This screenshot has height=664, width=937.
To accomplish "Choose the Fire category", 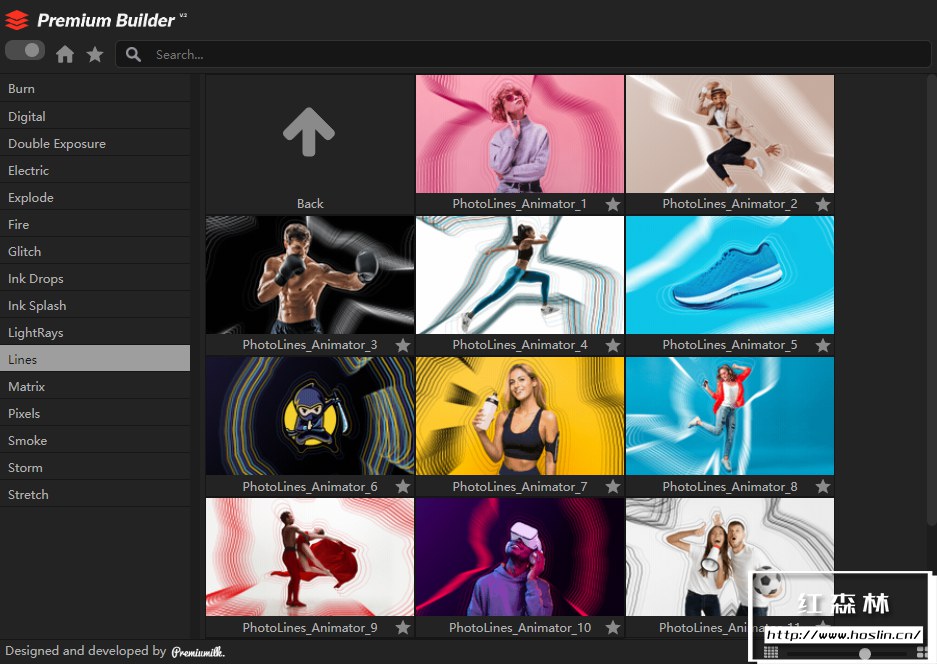I will [95, 224].
